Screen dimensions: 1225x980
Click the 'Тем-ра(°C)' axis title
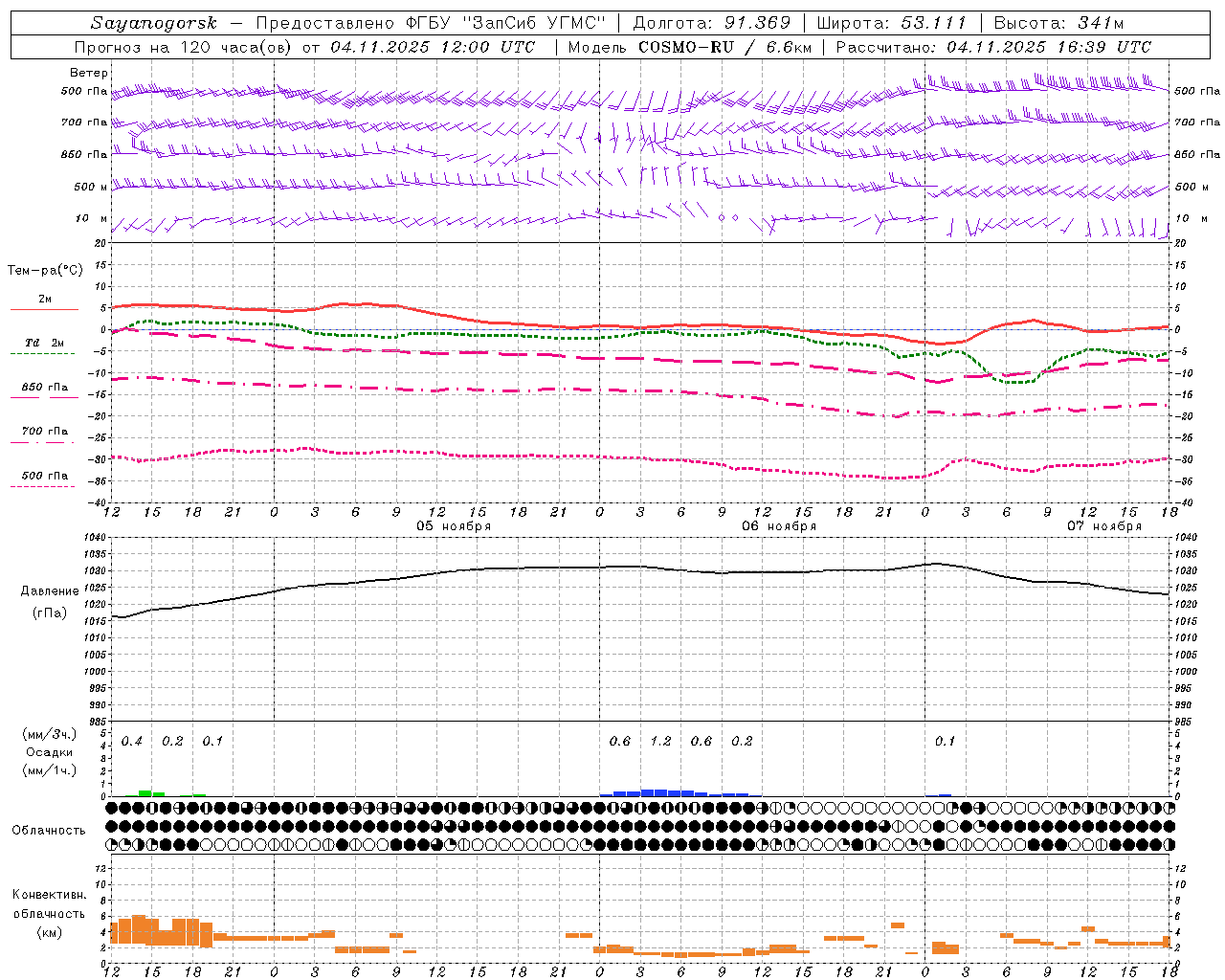click(x=45, y=271)
